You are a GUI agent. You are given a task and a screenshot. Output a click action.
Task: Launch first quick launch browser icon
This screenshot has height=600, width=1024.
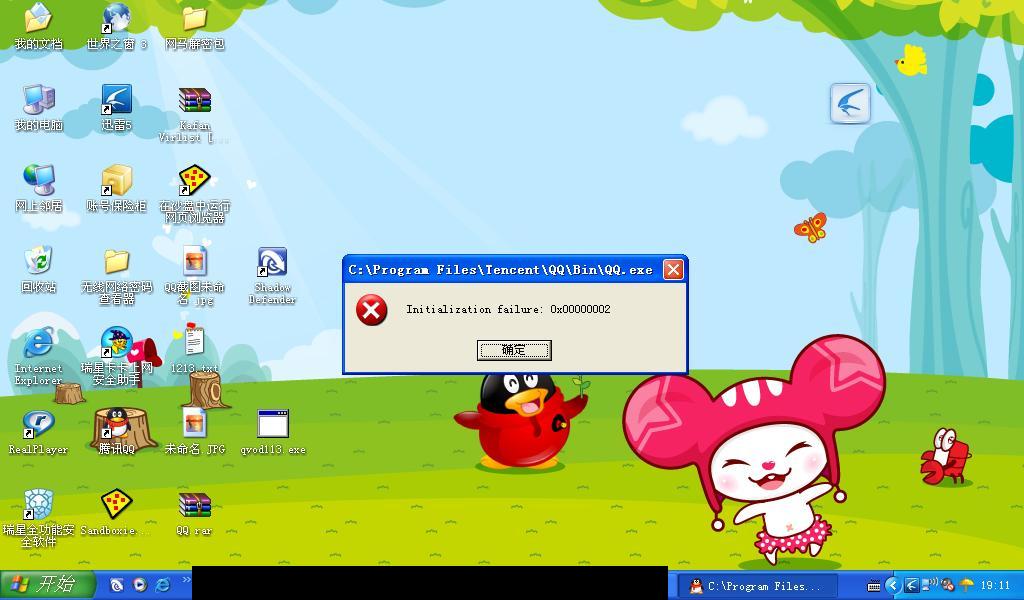click(x=117, y=584)
